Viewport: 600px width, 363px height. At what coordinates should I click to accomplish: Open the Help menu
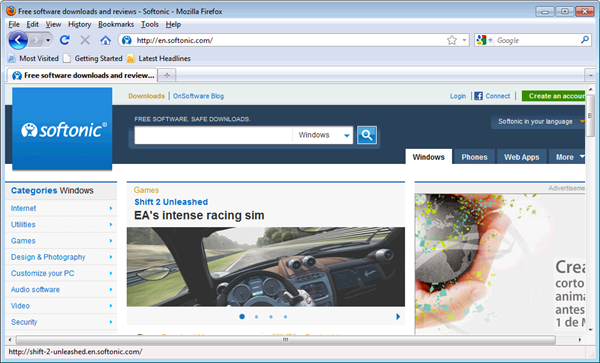coord(173,24)
